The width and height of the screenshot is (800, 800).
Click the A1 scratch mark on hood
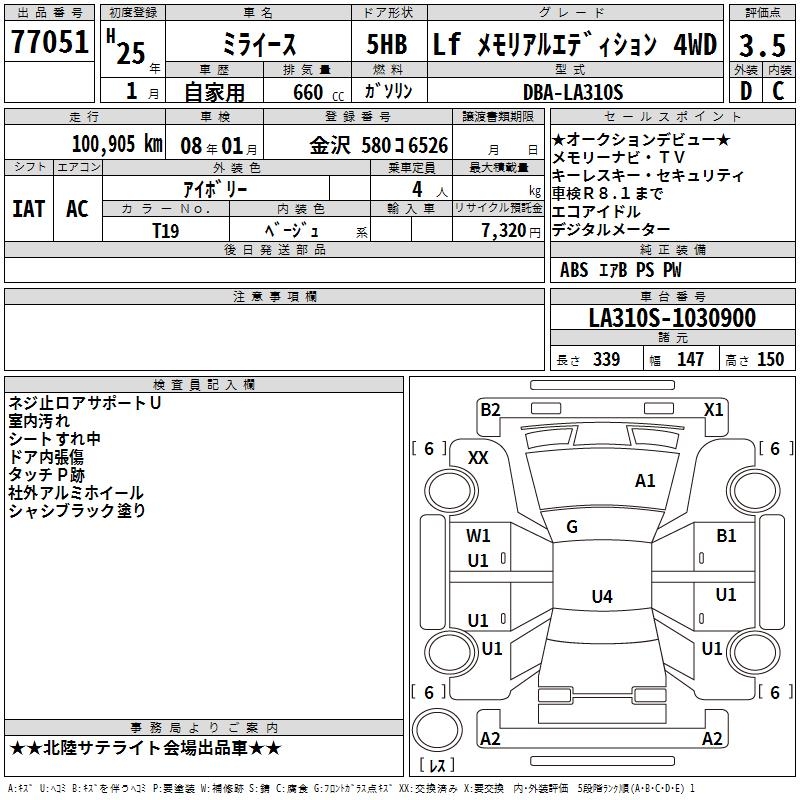[x=645, y=481]
